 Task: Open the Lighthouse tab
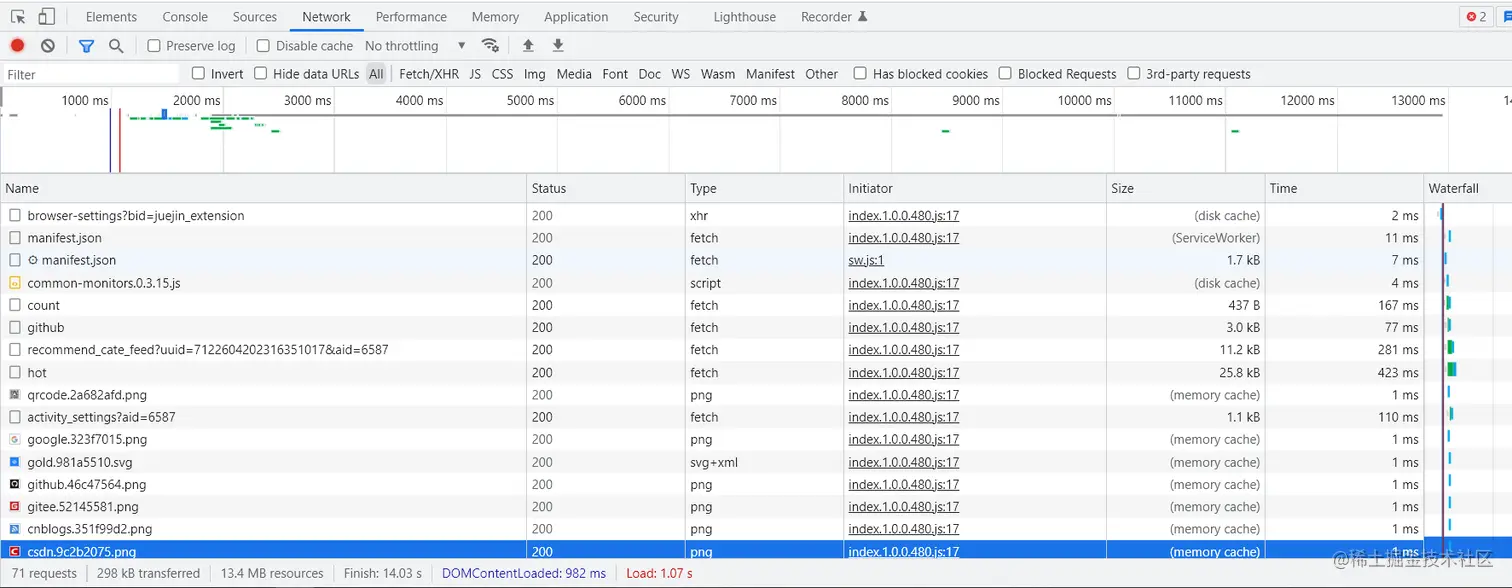745,17
